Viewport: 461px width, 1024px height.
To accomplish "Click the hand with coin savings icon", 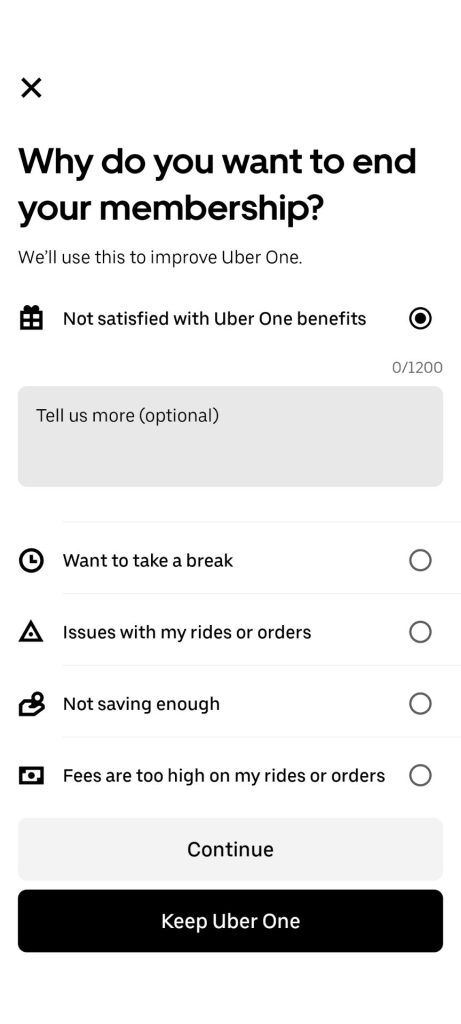I will click(31, 704).
